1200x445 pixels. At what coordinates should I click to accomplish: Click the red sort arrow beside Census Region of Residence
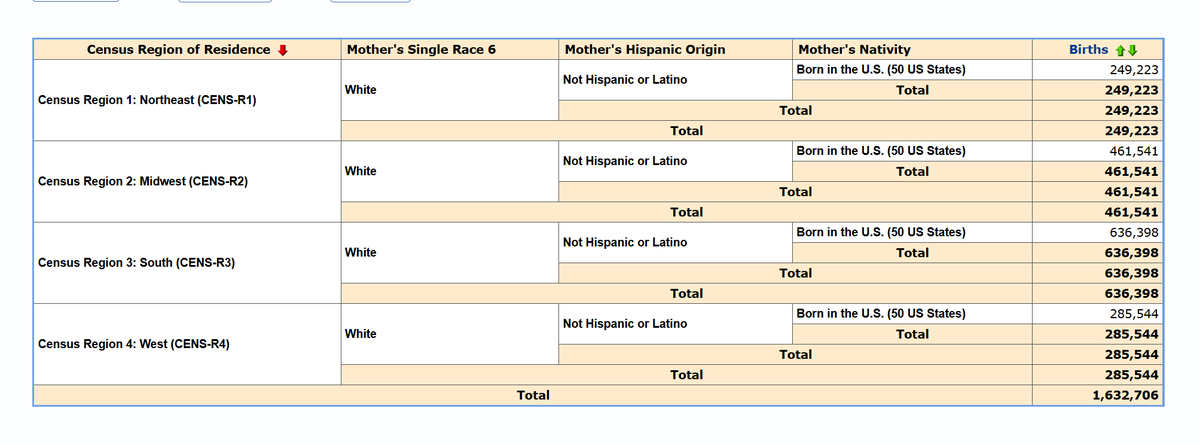click(x=283, y=50)
